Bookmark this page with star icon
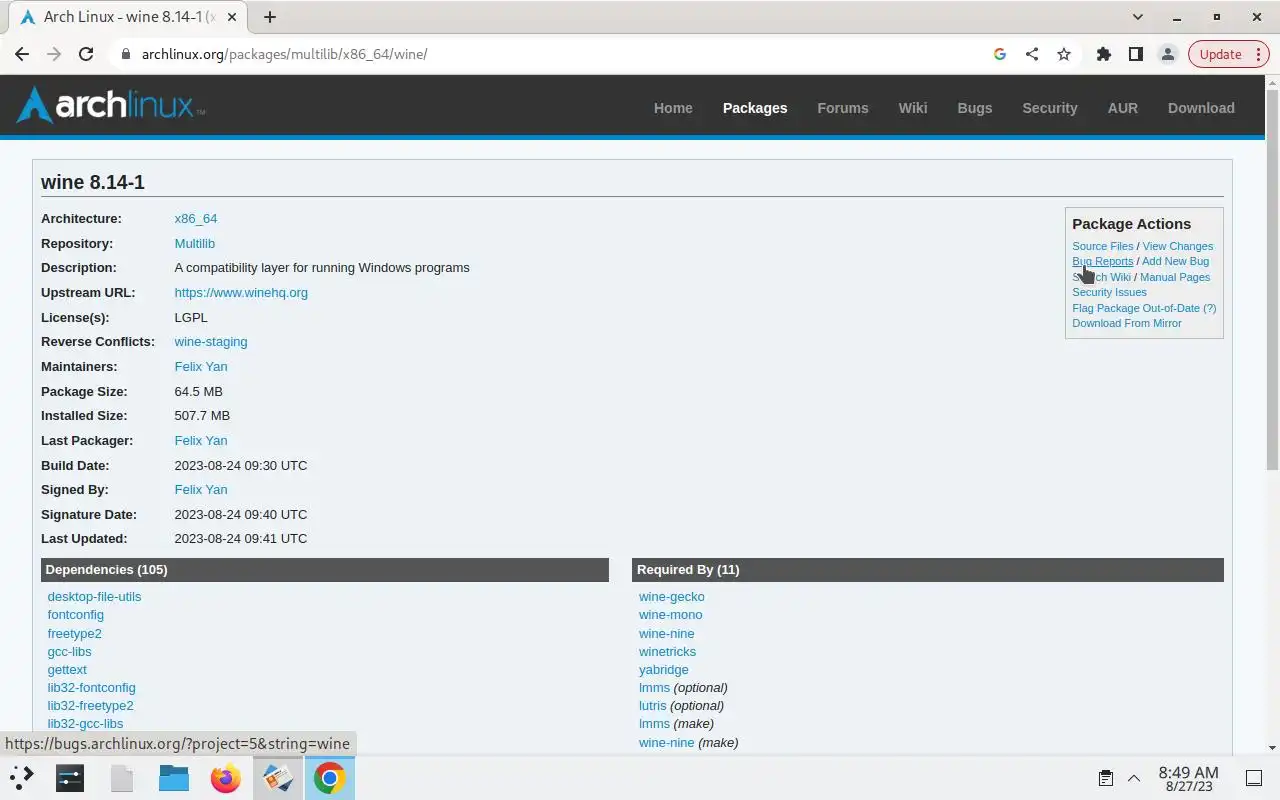The width and height of the screenshot is (1280, 800). pos(1064,54)
